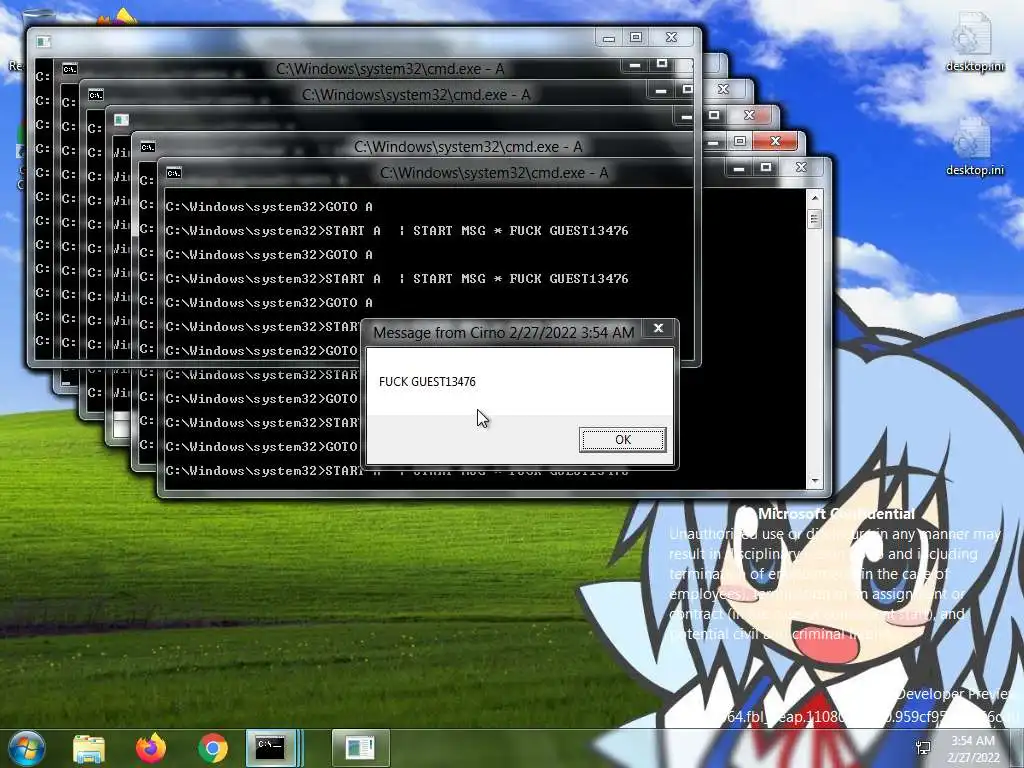Click OK in the Cirno message dialog
This screenshot has height=768, width=1024.
point(622,440)
